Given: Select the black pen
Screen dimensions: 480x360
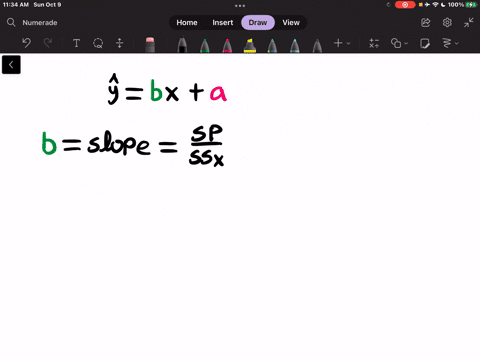Looking at the screenshot, I should pyautogui.click(x=182, y=45).
